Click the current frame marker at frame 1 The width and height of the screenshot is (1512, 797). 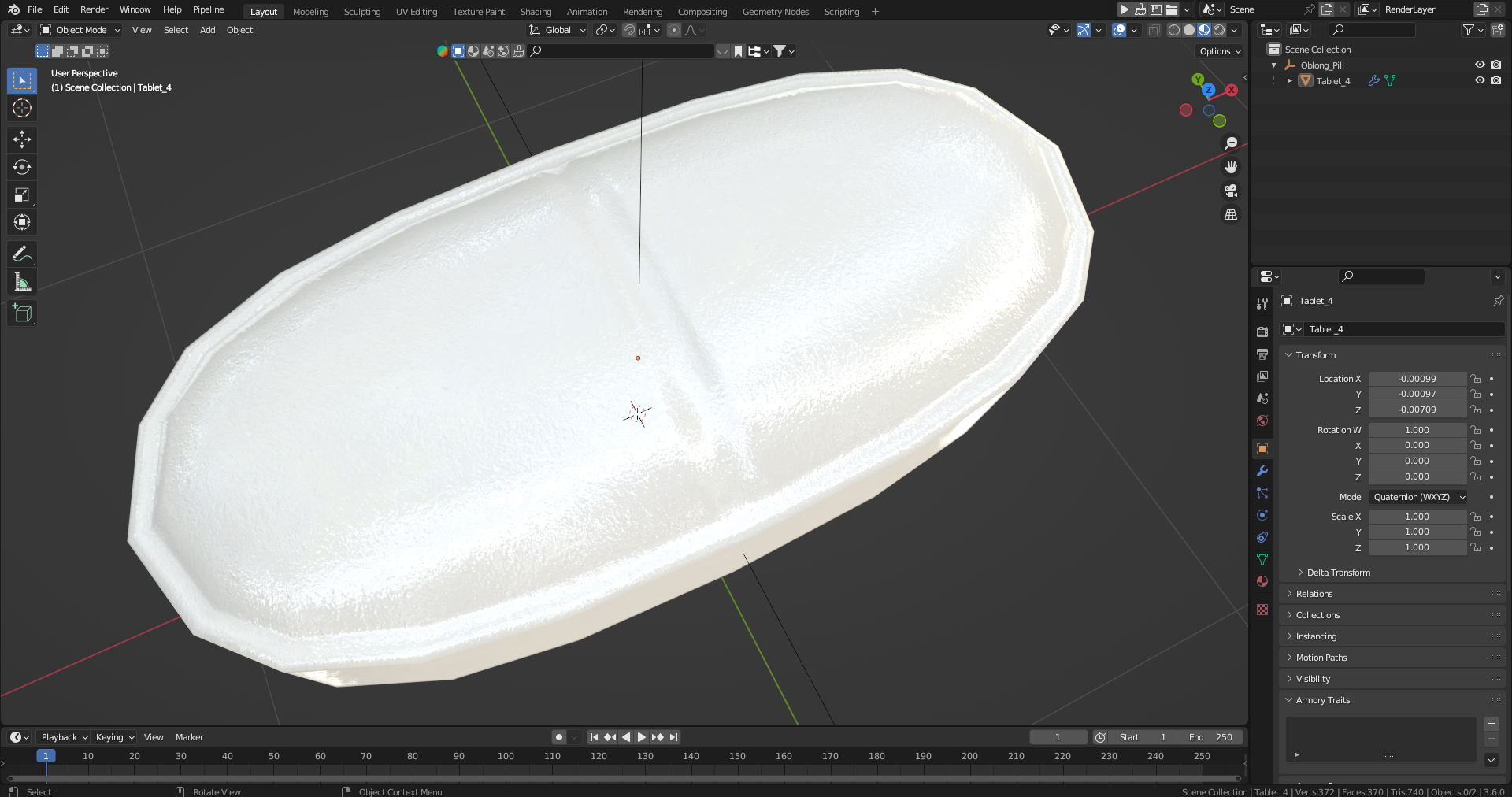click(x=46, y=756)
